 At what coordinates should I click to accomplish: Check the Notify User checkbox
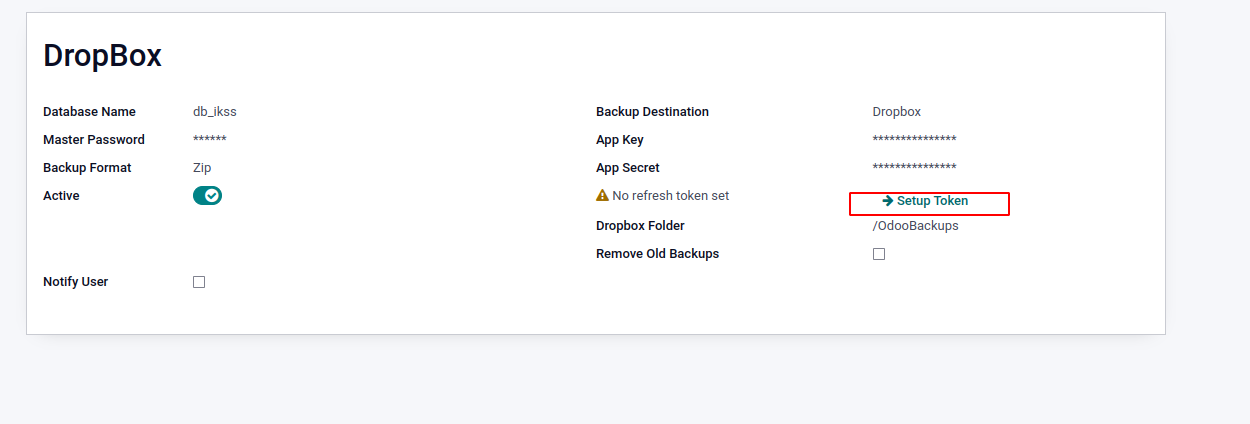pos(199,282)
